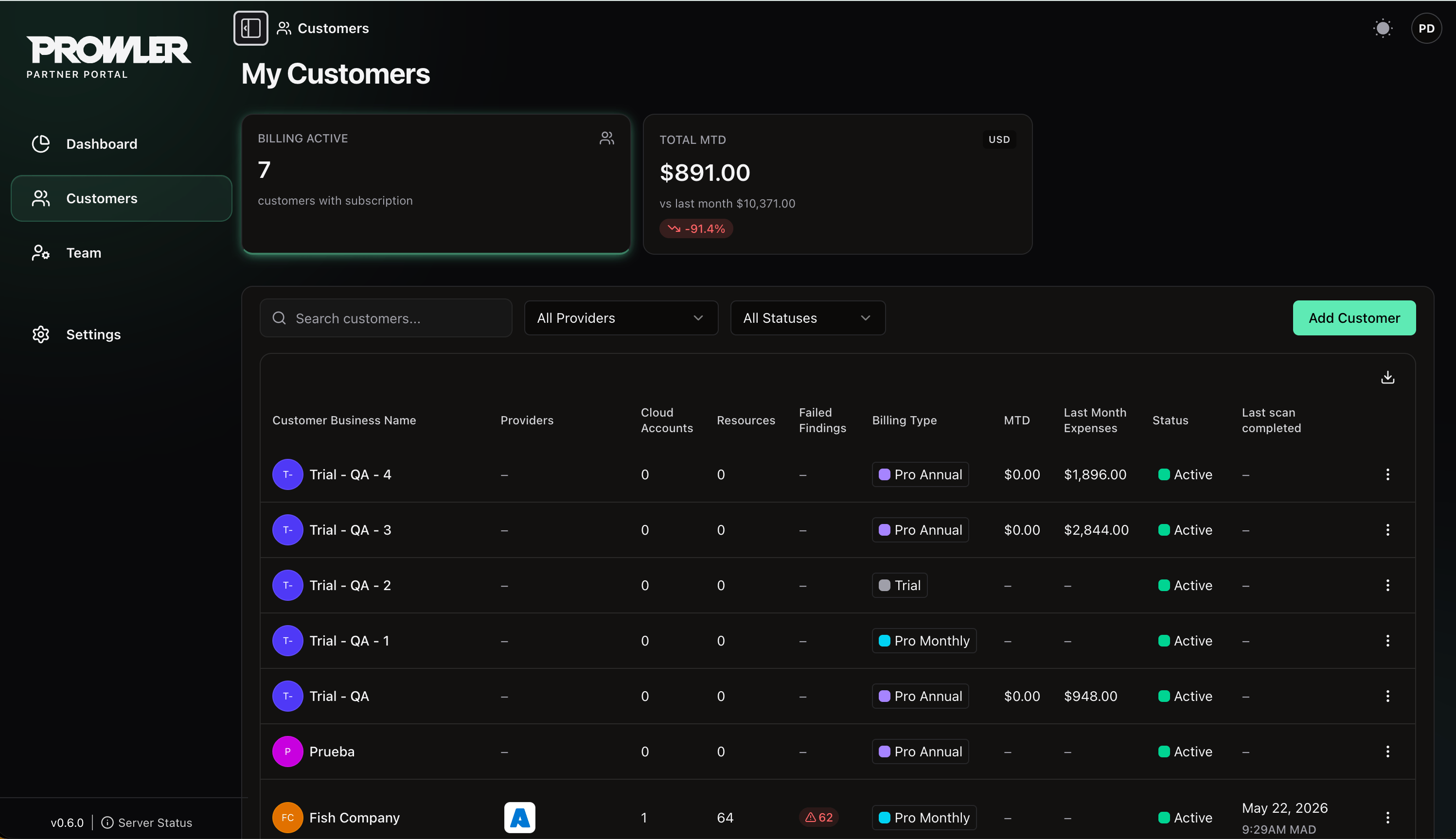Click the Prueba customer avatar
The image size is (1456, 839).
pyautogui.click(x=287, y=752)
